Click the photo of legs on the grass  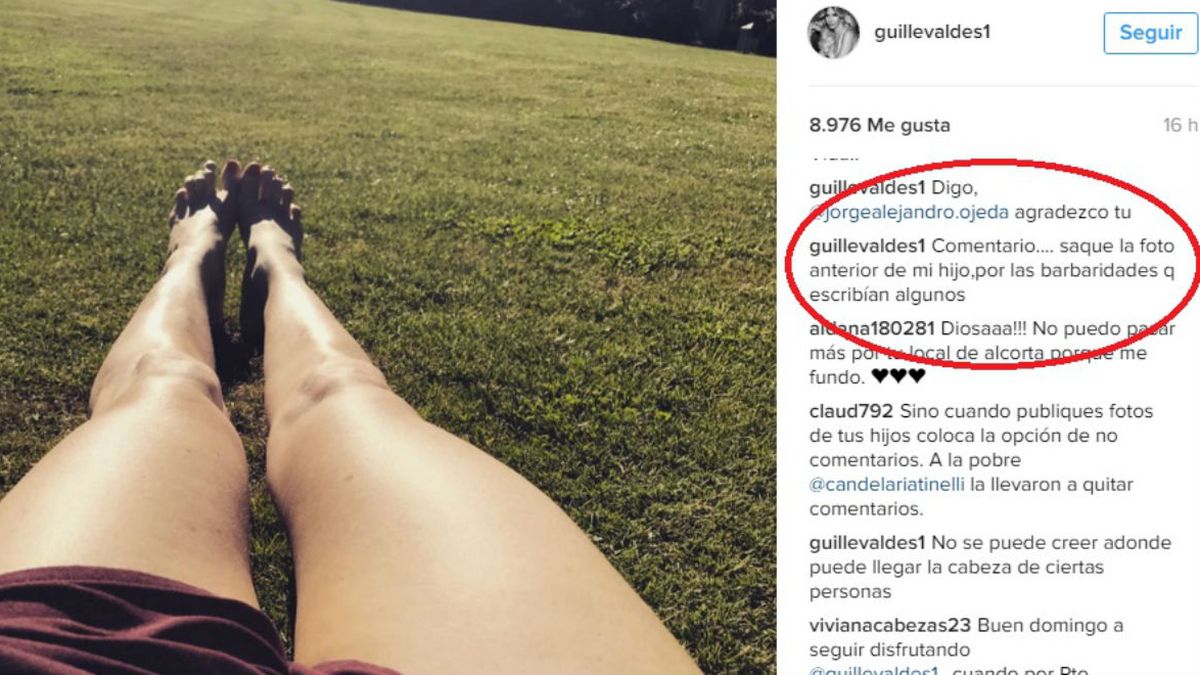pos(388,337)
